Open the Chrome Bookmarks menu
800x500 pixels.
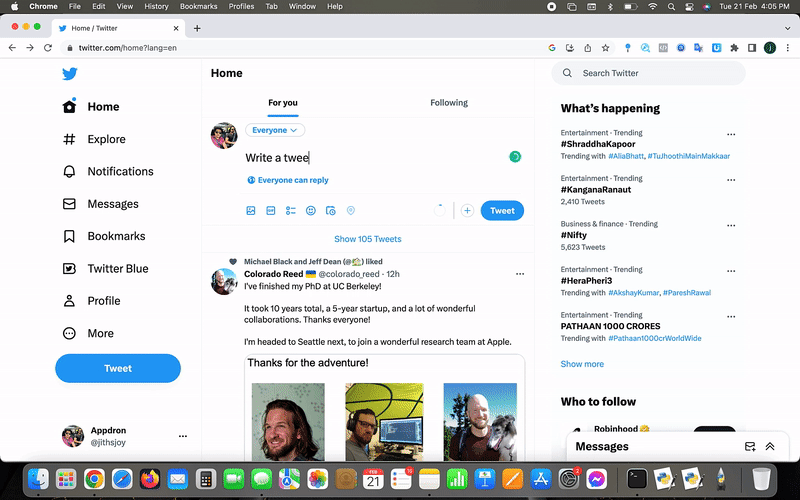tap(198, 7)
